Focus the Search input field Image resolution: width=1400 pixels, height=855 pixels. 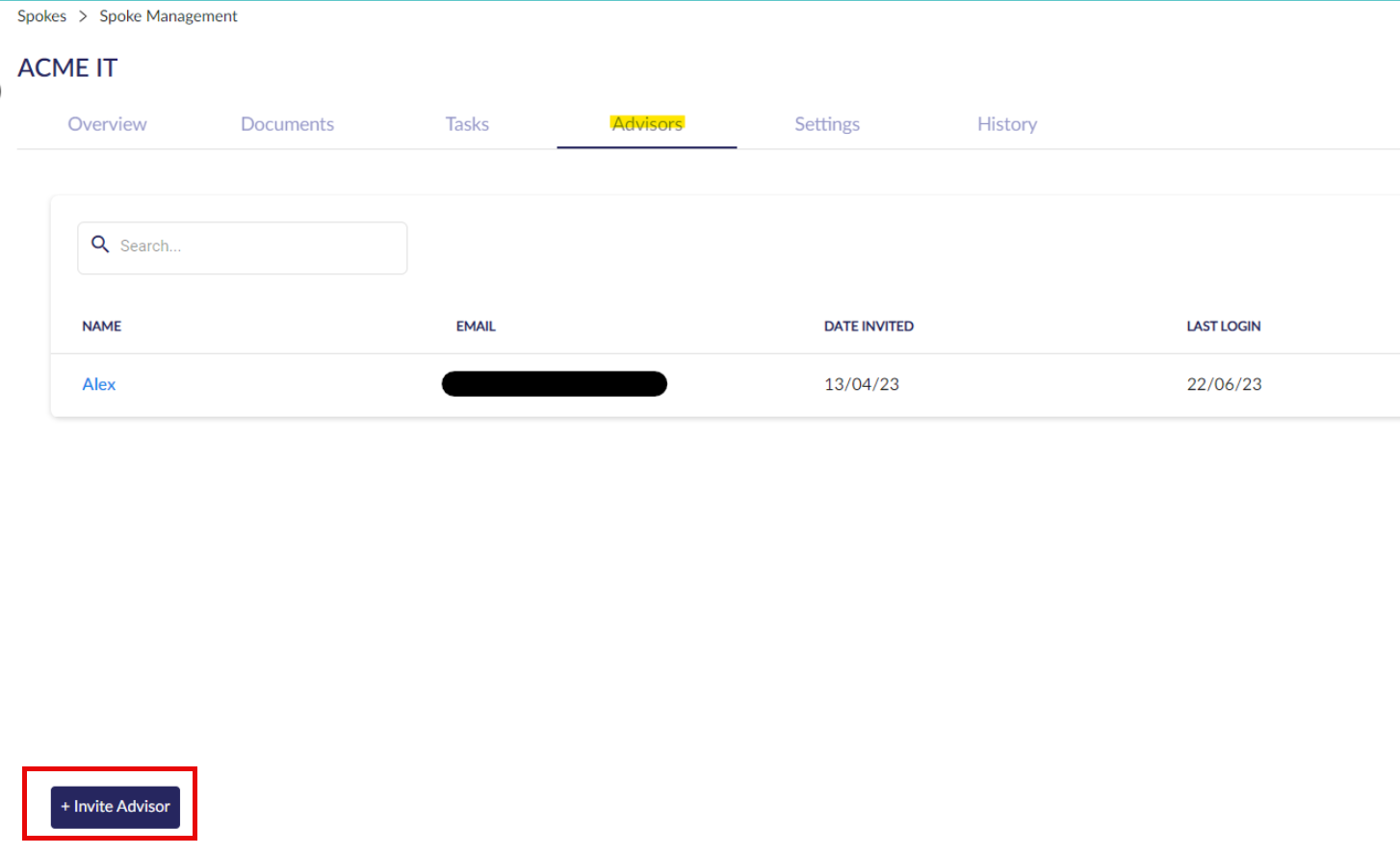[243, 248]
